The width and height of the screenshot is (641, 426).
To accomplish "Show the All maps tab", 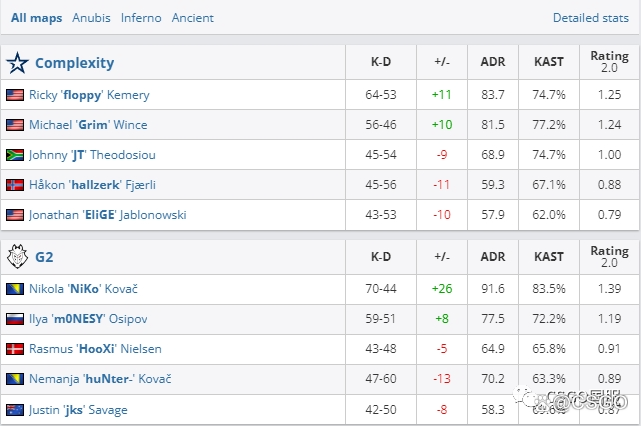I will pyautogui.click(x=35, y=18).
